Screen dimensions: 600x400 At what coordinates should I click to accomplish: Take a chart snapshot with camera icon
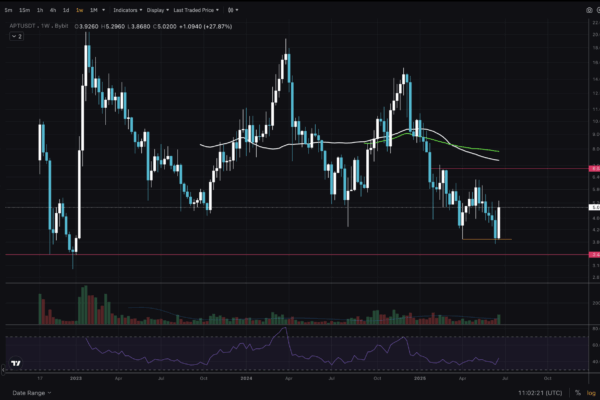point(589,10)
